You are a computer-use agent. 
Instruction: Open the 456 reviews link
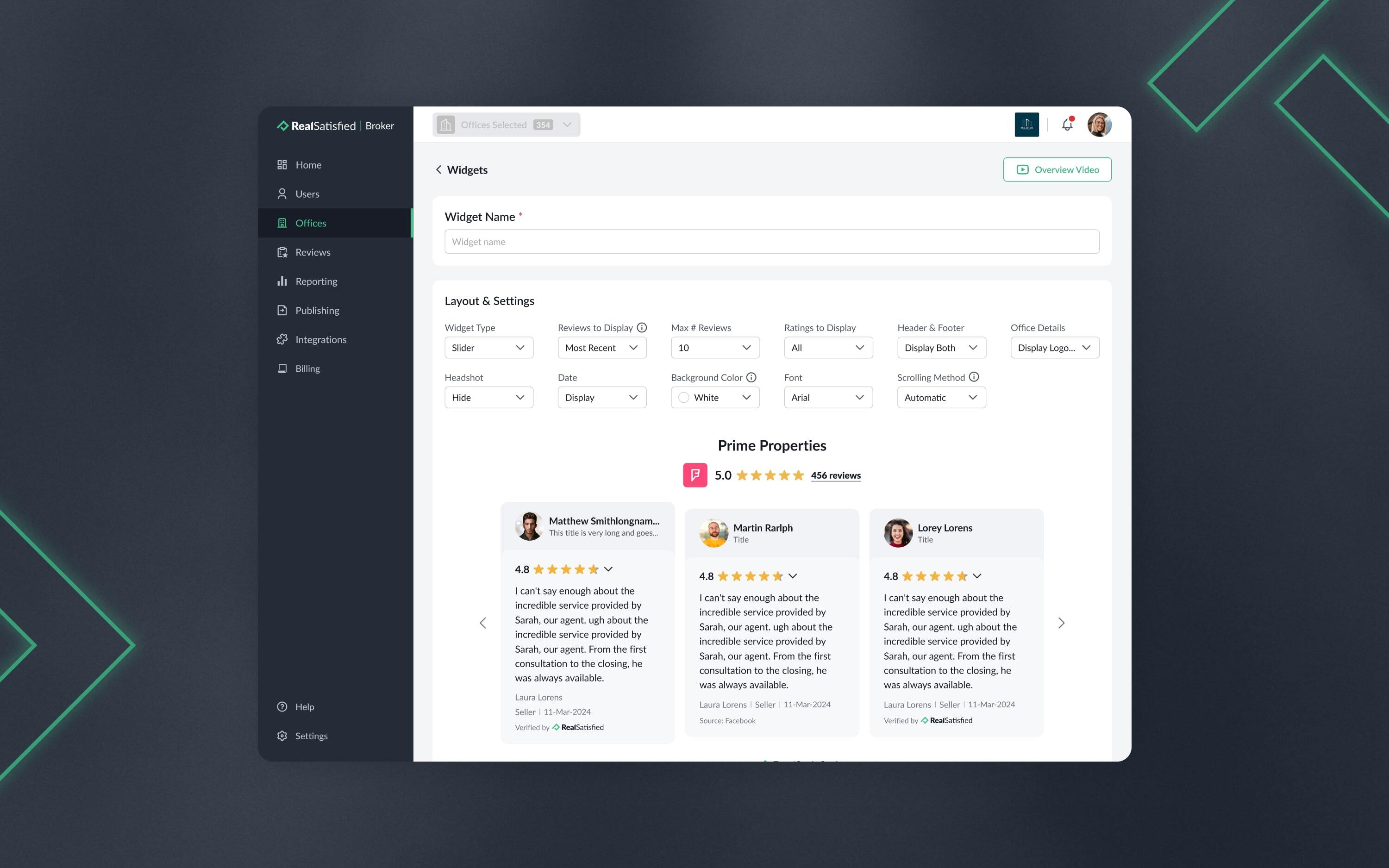pyautogui.click(x=835, y=475)
